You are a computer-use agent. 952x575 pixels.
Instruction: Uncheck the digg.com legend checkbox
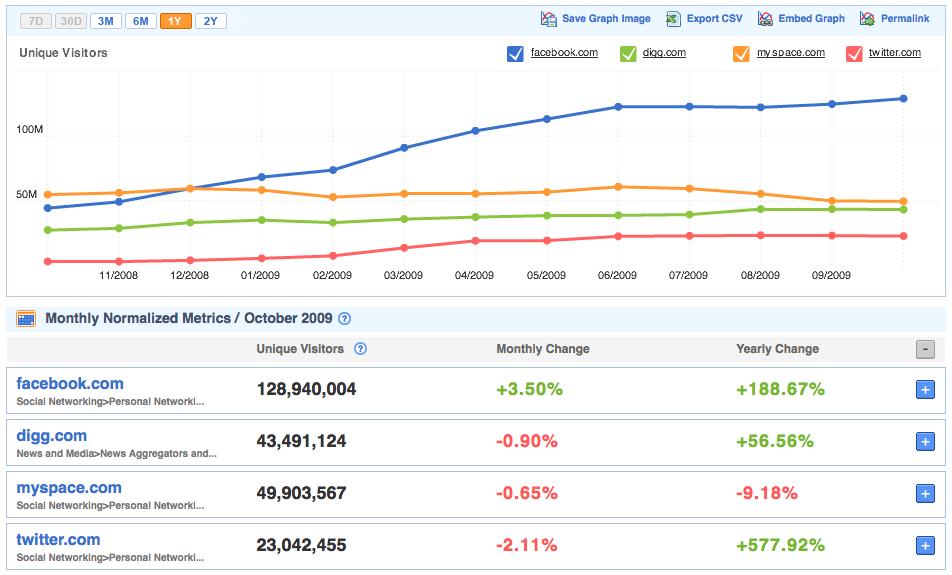628,54
